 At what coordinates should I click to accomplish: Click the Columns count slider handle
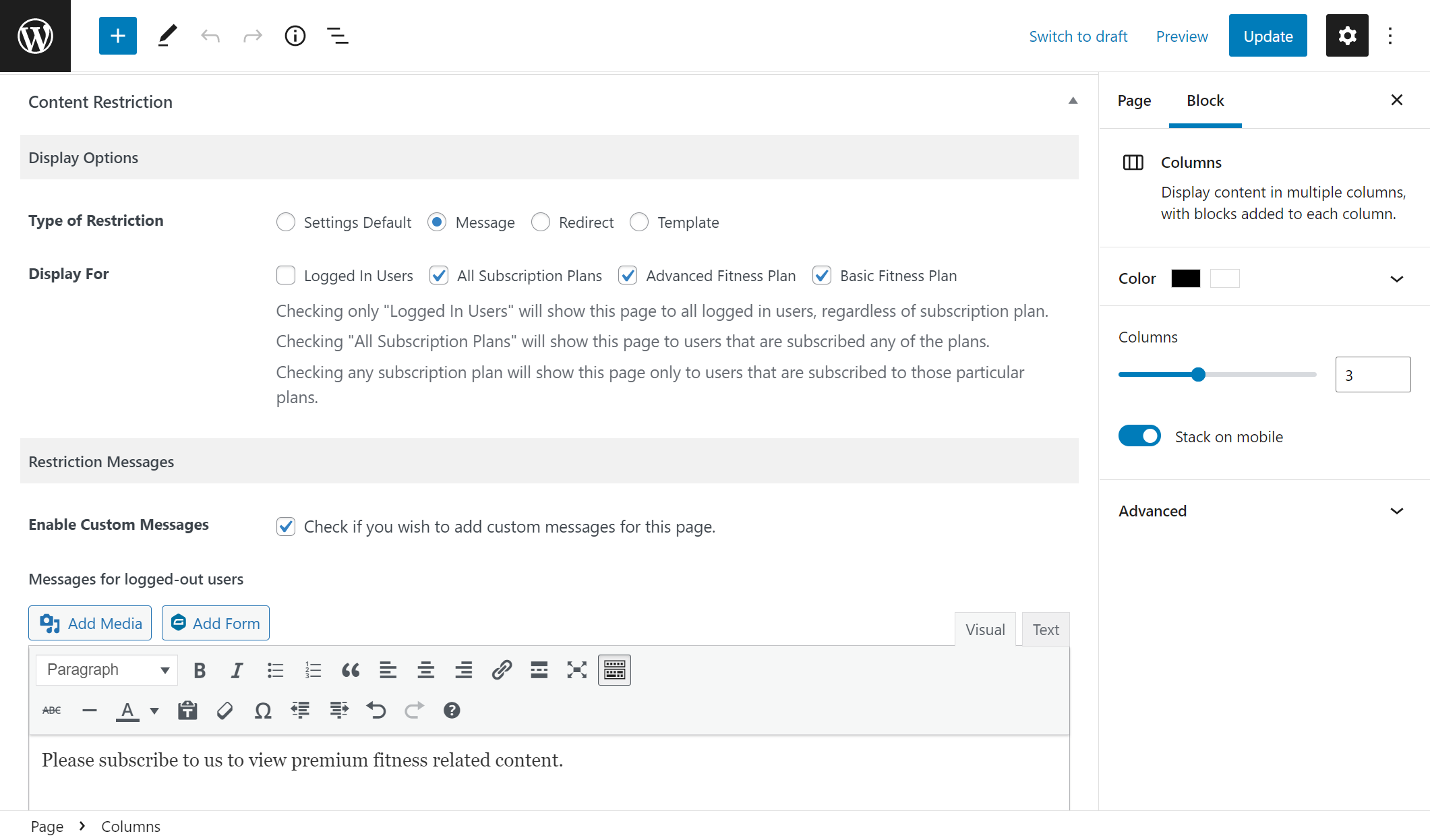(x=1198, y=375)
